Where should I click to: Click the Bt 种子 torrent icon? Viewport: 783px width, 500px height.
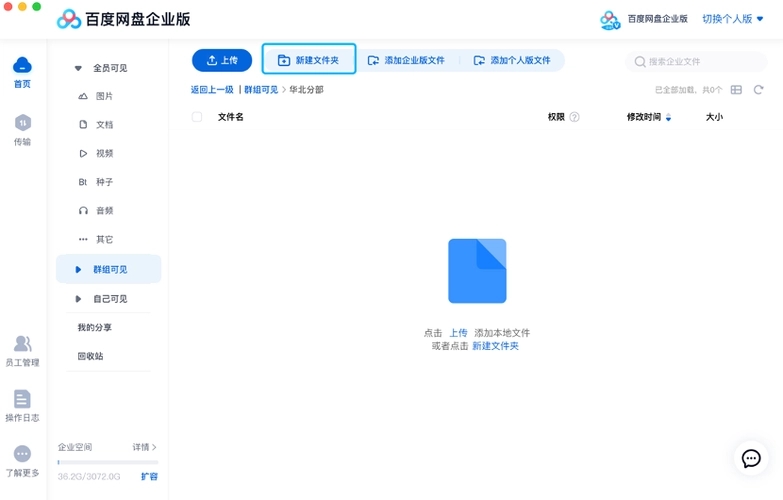83,182
